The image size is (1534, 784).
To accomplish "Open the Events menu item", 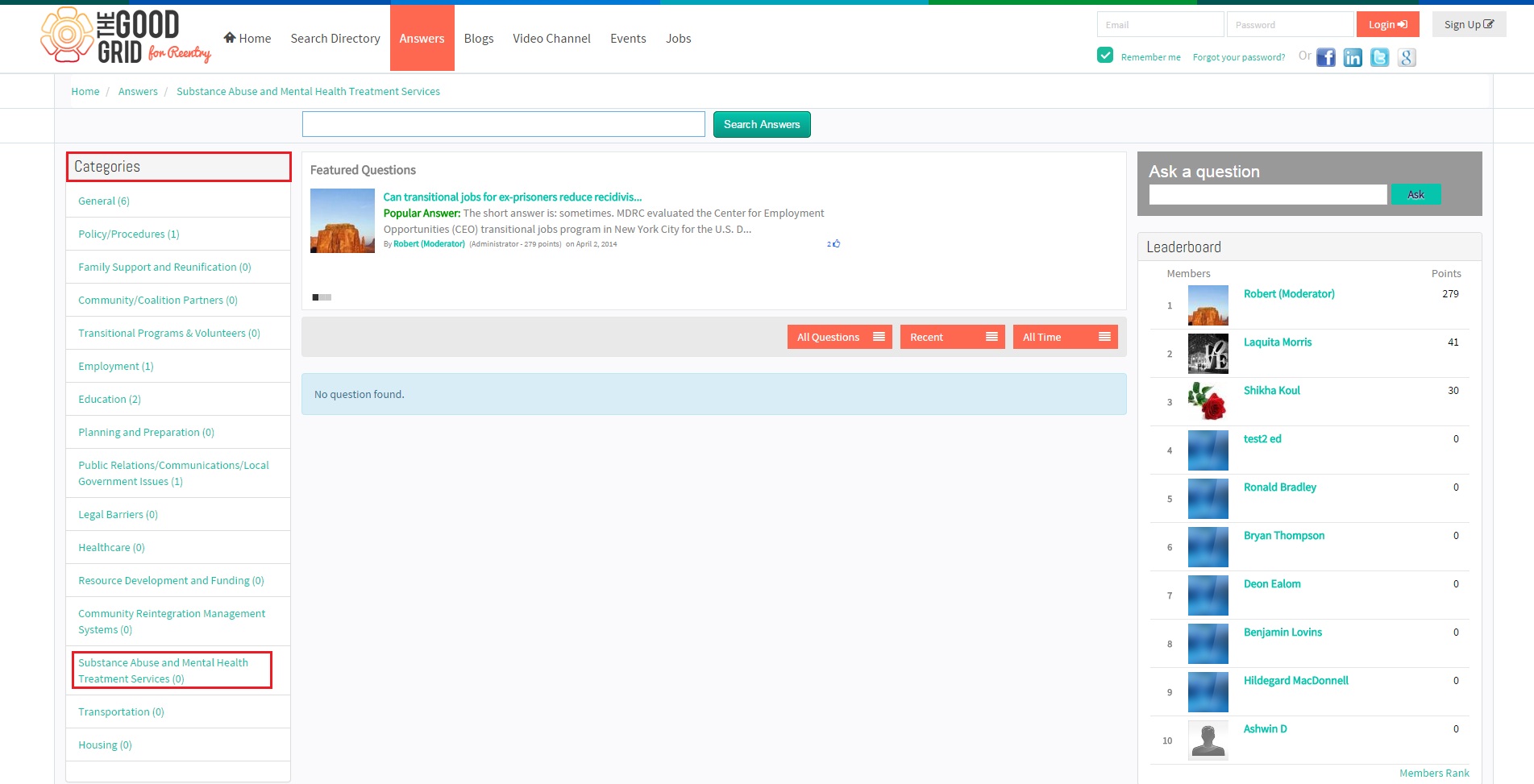I will 628,38.
